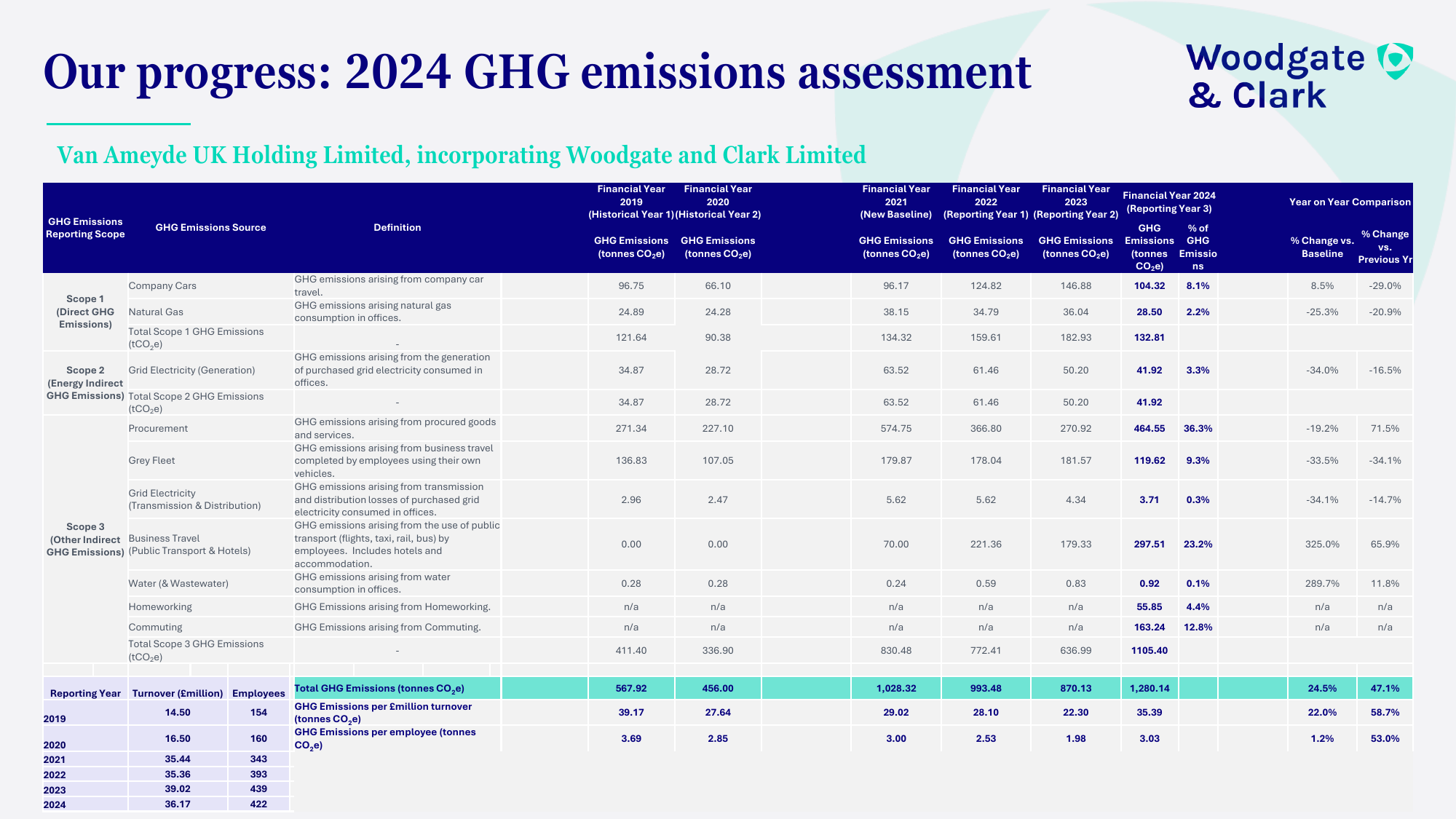Select the Procurement 36.3% share cell
This screenshot has height=819, width=1456.
[1198, 429]
